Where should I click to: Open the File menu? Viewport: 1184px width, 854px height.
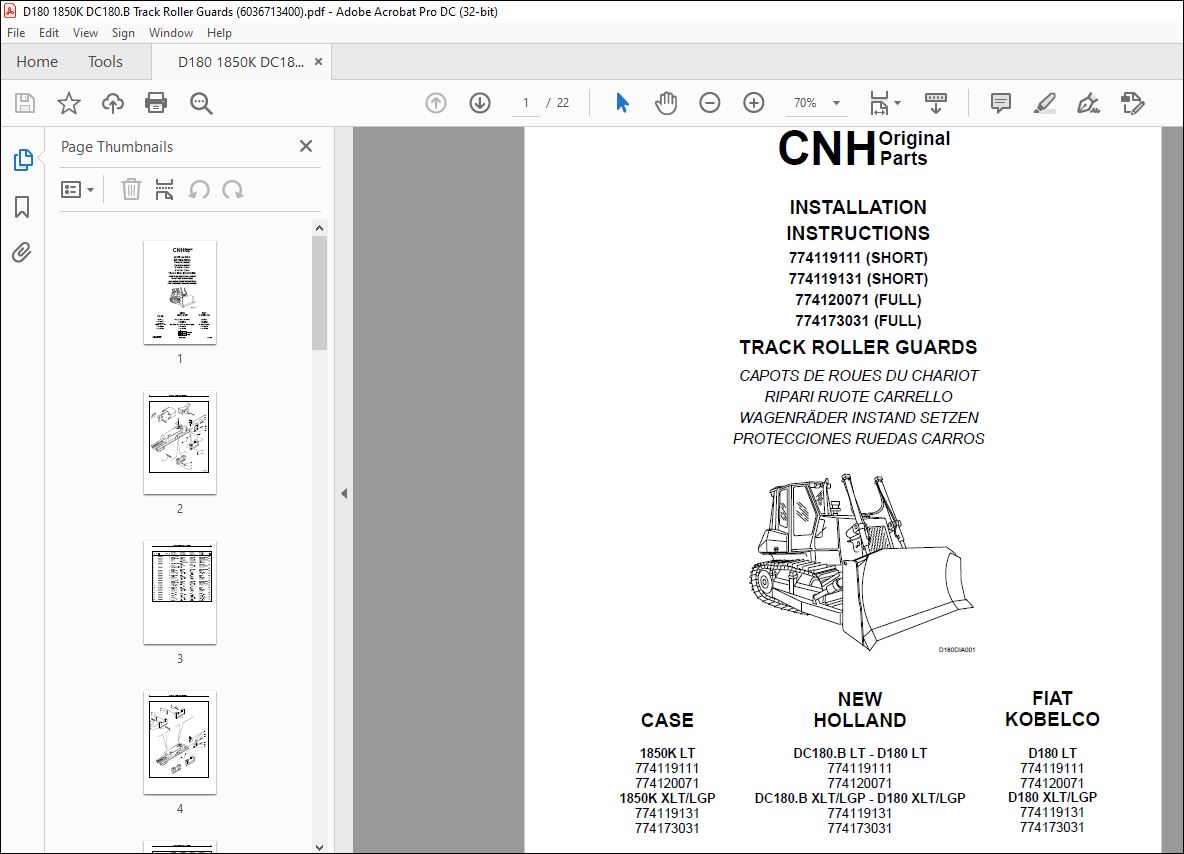pyautogui.click(x=16, y=32)
